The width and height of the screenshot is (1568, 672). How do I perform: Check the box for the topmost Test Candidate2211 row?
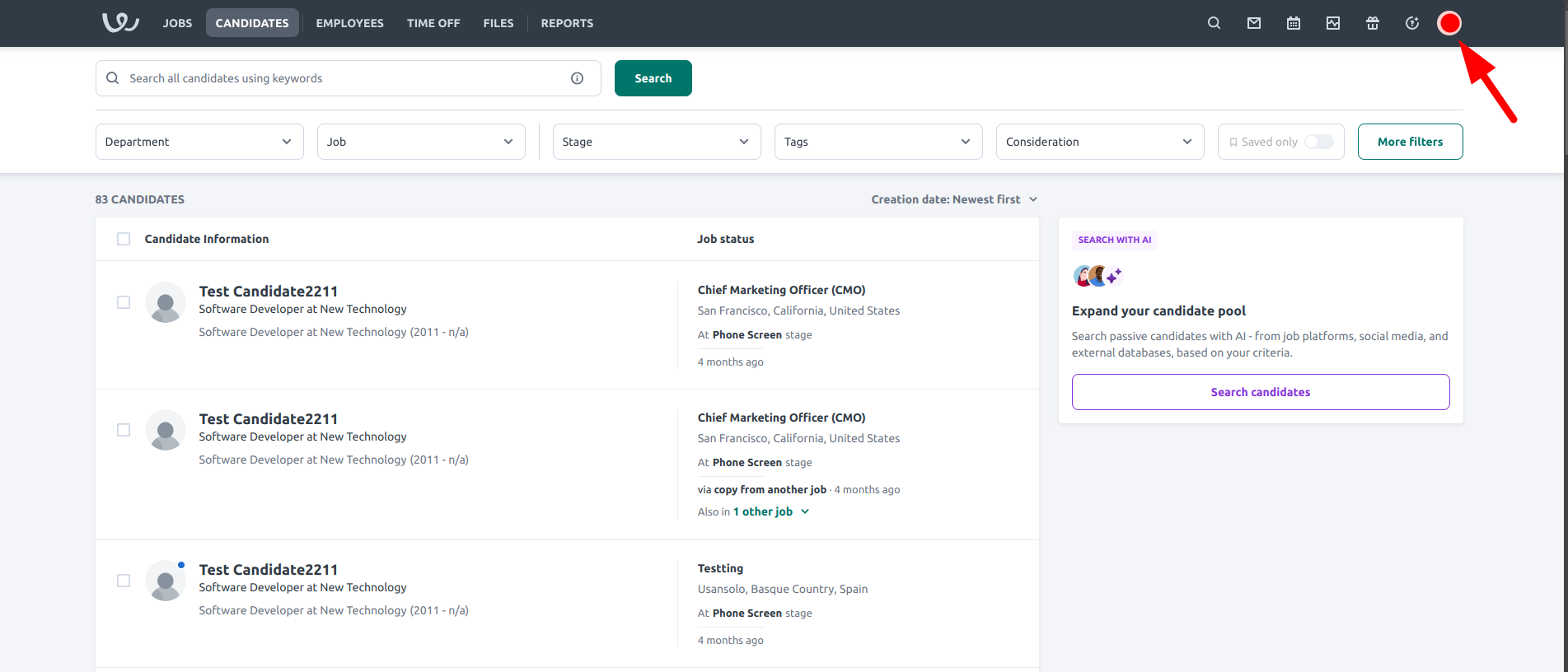pyautogui.click(x=124, y=302)
